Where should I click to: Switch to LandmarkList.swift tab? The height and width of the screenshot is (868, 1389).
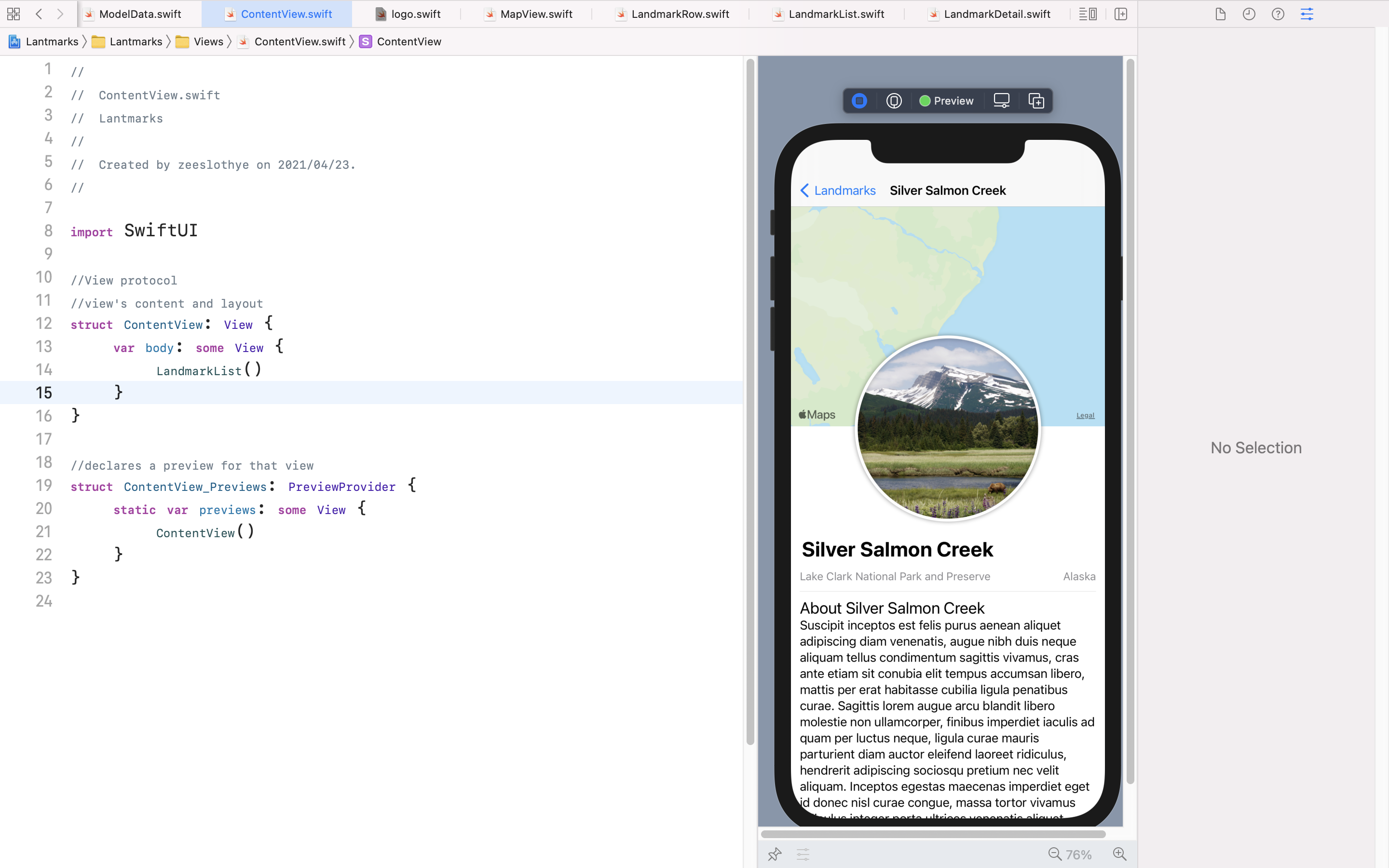point(836,14)
